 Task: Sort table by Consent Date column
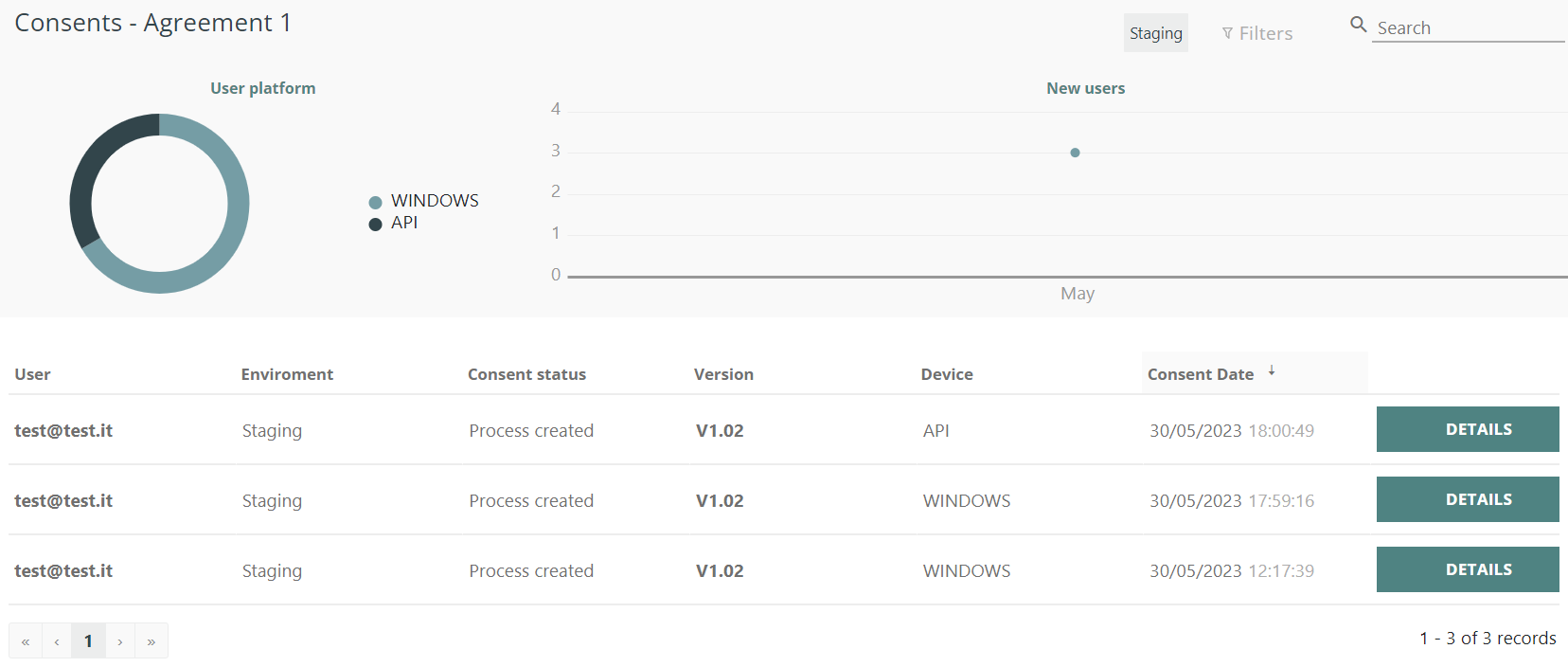[x=1200, y=374]
